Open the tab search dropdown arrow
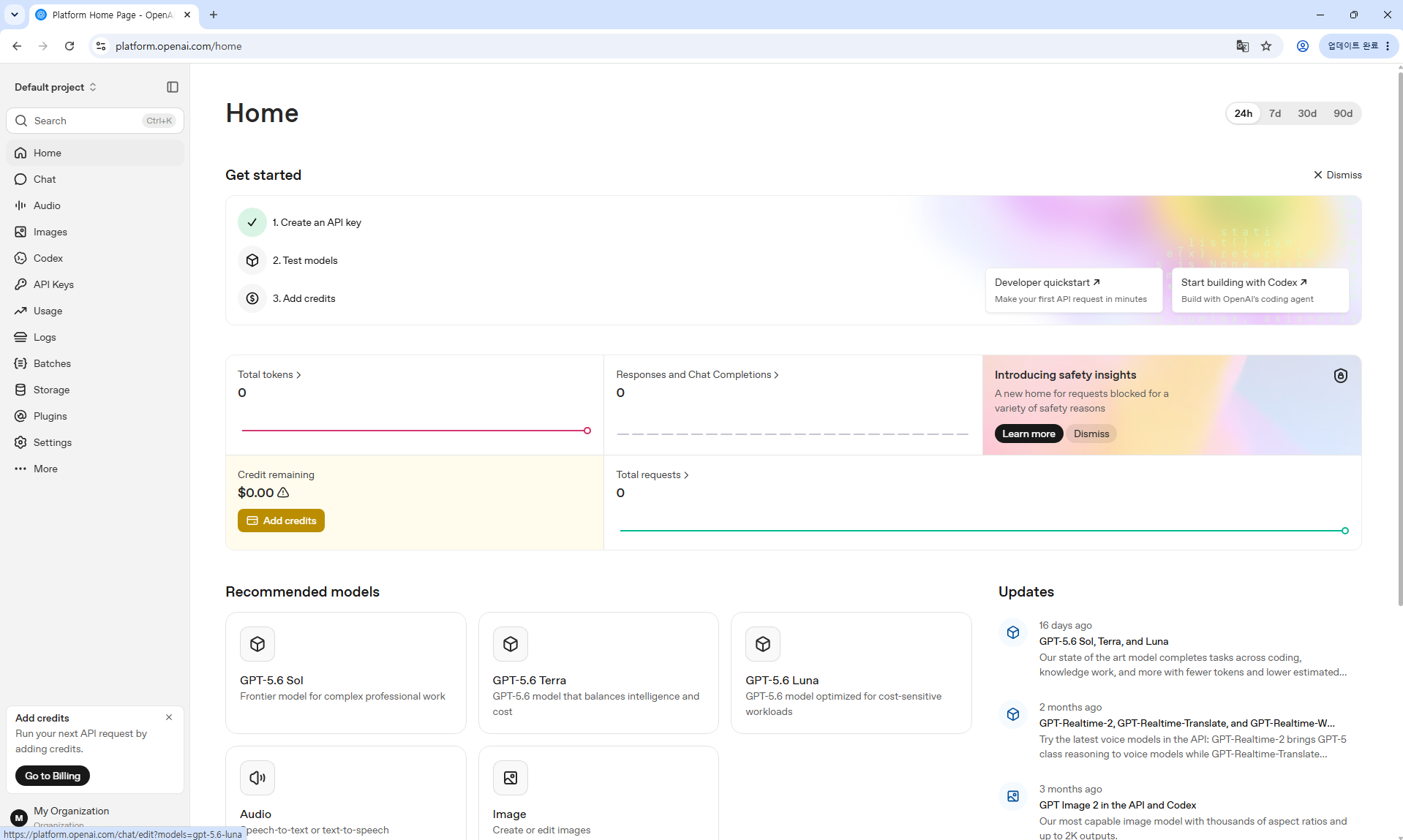The image size is (1403, 840). pos(15,15)
